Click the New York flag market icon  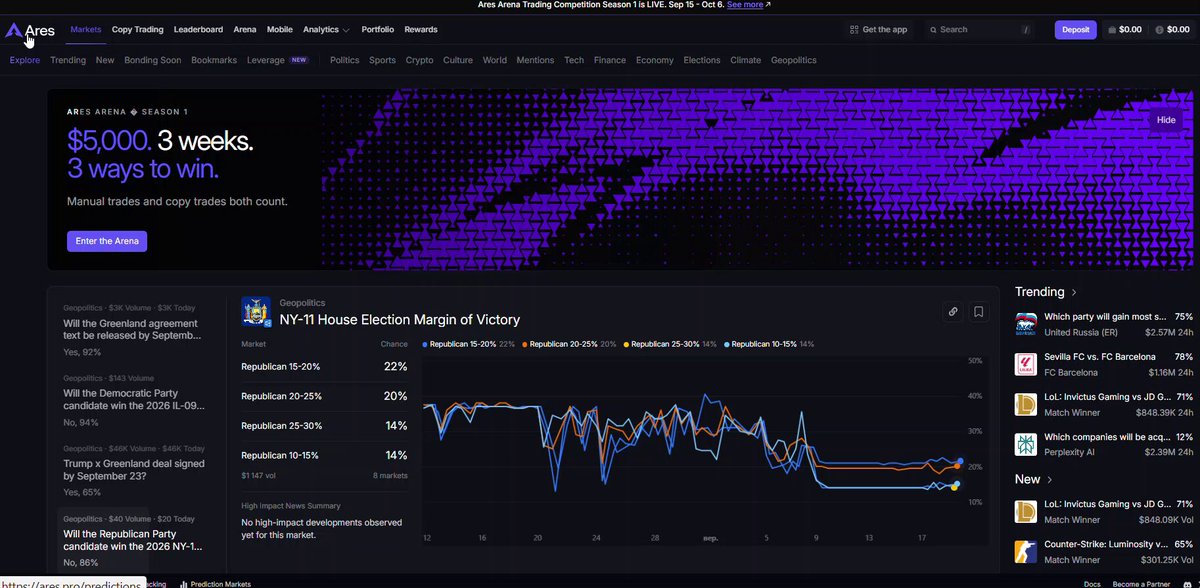coord(256,311)
